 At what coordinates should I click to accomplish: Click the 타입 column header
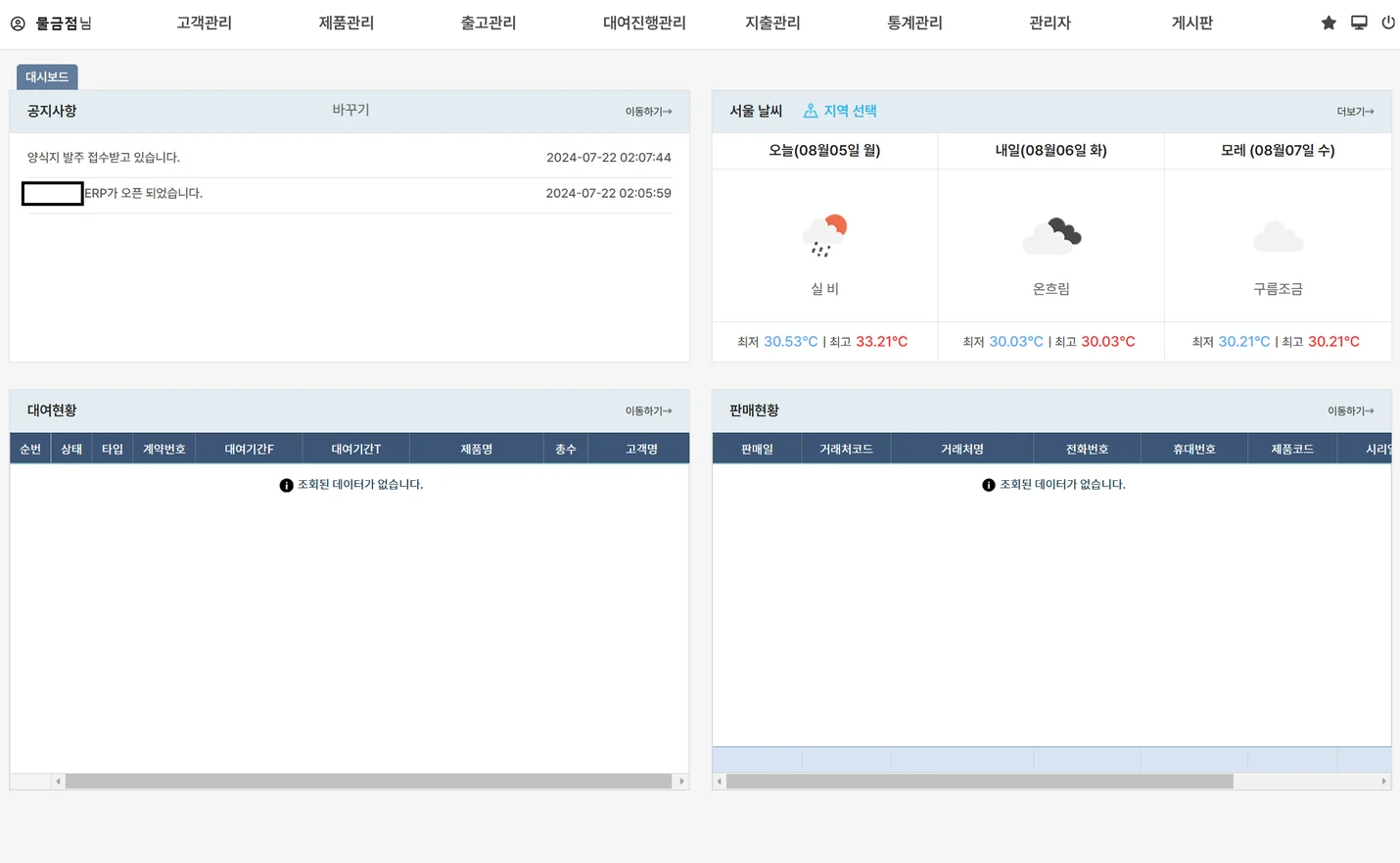click(113, 449)
